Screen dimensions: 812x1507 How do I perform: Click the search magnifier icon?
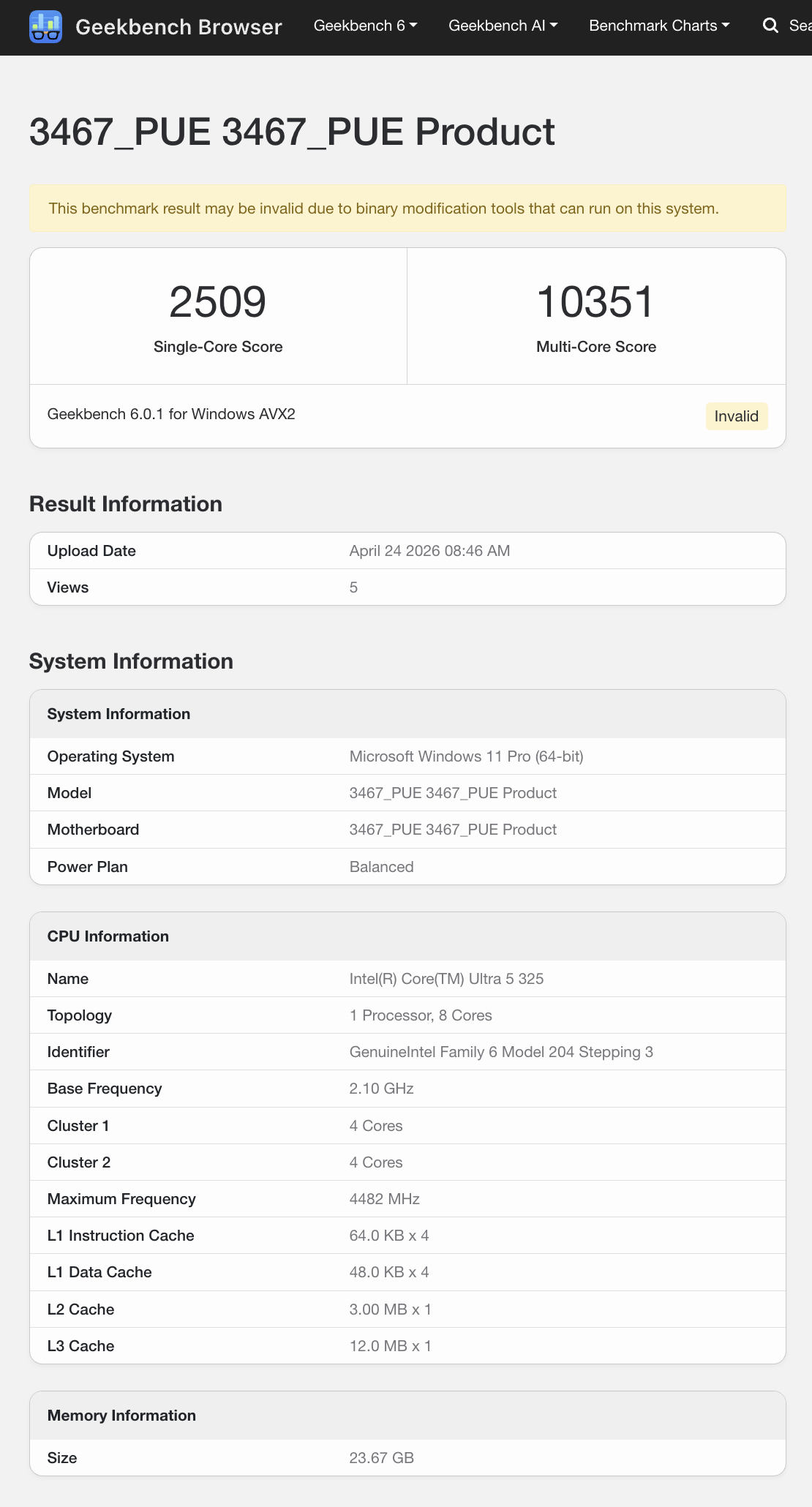pyautogui.click(x=770, y=26)
